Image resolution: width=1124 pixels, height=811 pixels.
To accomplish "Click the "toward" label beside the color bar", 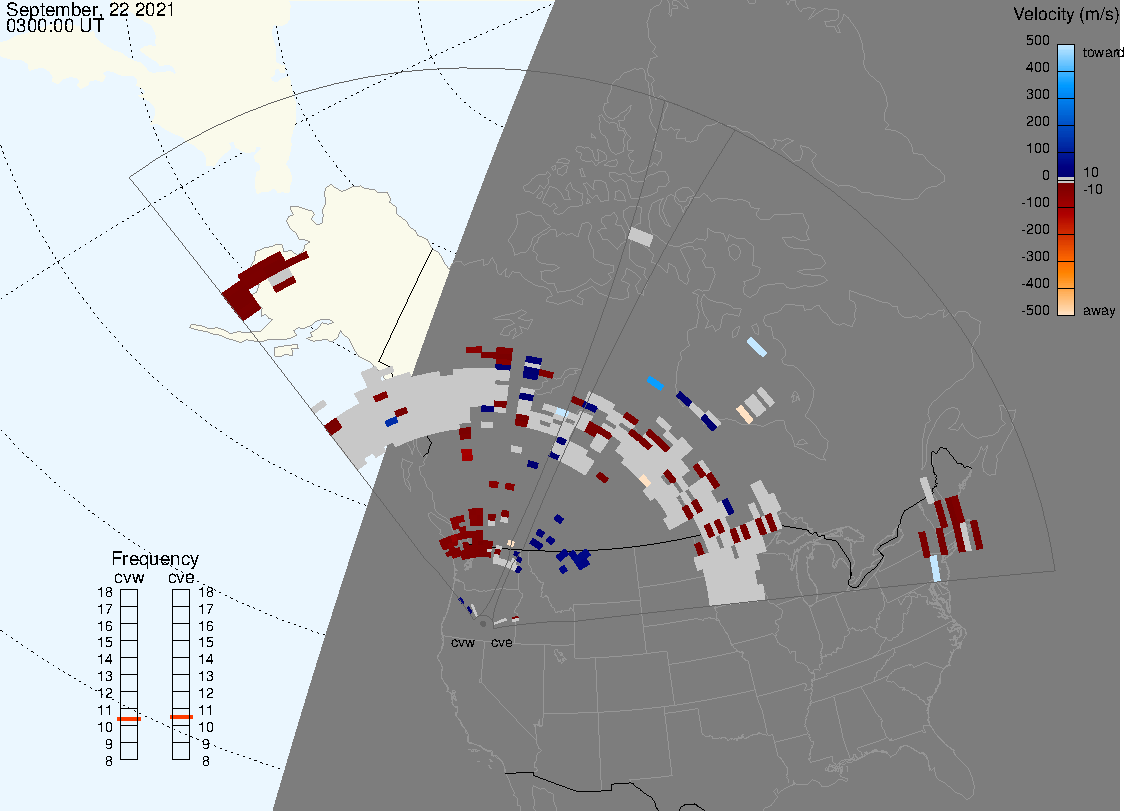I will (x=1102, y=52).
